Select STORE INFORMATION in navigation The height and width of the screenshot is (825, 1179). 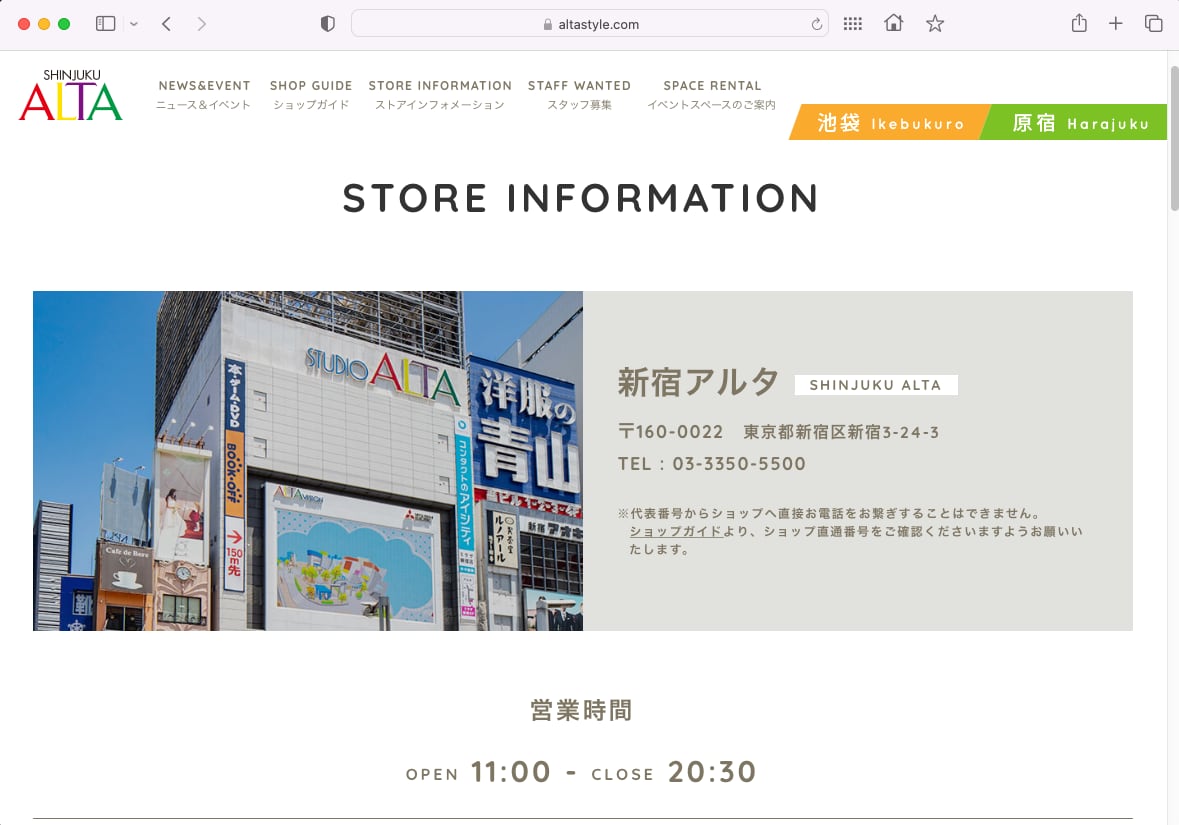pos(440,94)
